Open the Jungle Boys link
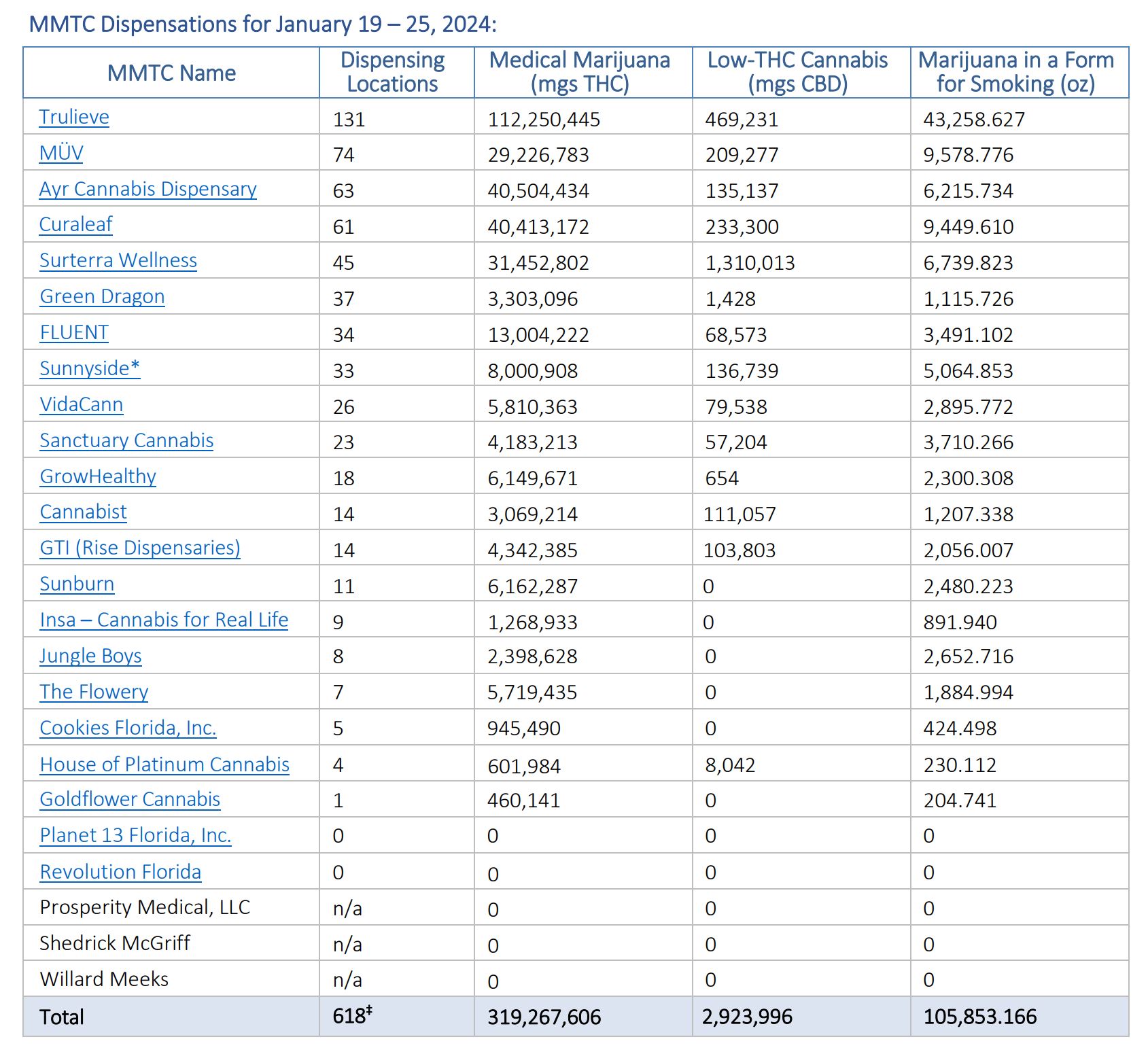The height and width of the screenshot is (1054, 1148). coord(90,656)
